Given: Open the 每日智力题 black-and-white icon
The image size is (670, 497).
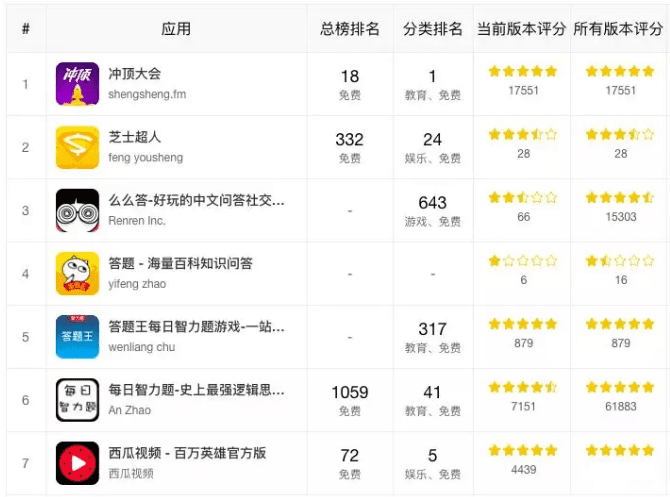Looking at the screenshot, I should tap(77, 400).
